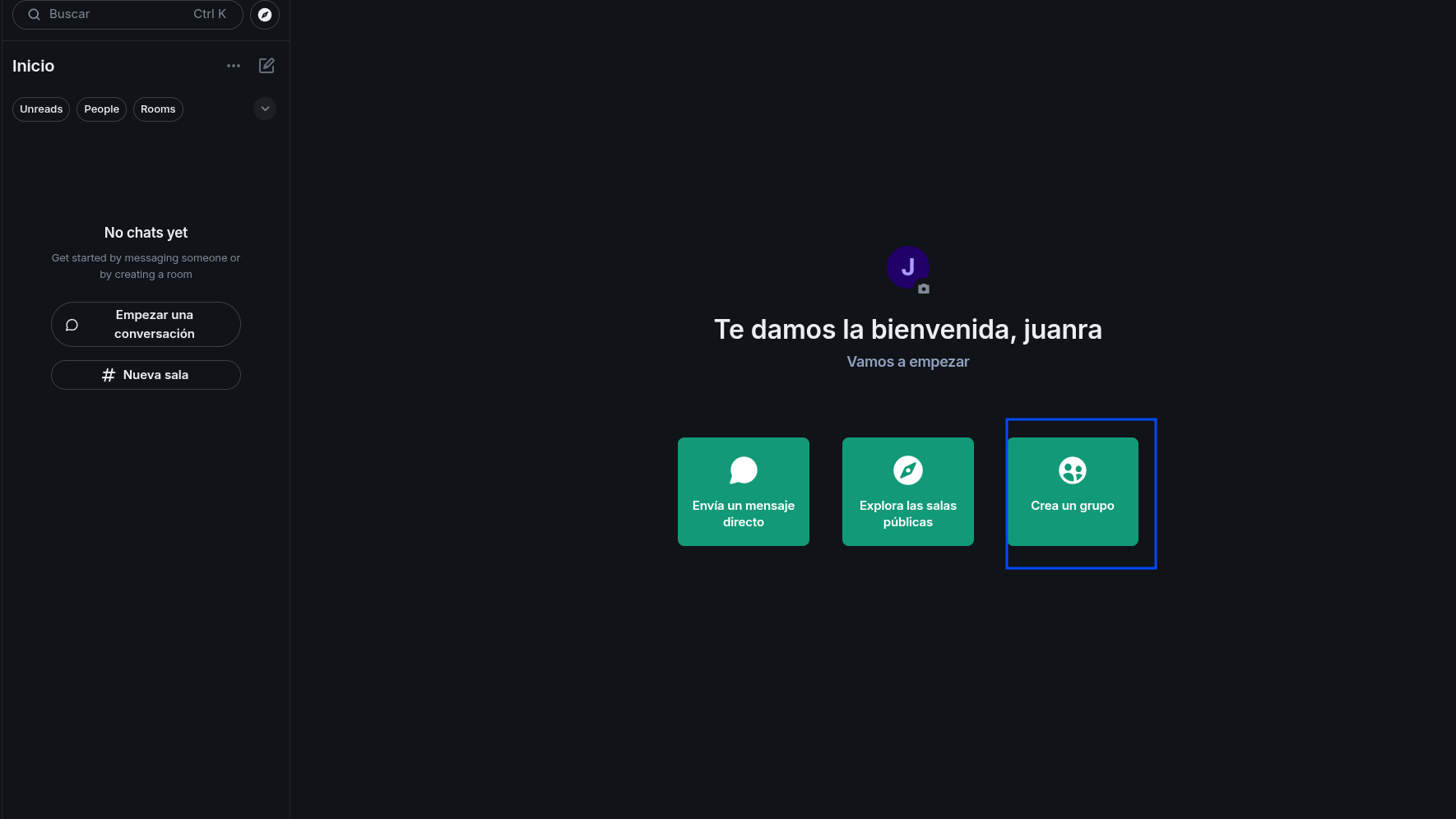Screen dimensions: 1456x819
Task: Select the Rooms filter
Action: 158,109
